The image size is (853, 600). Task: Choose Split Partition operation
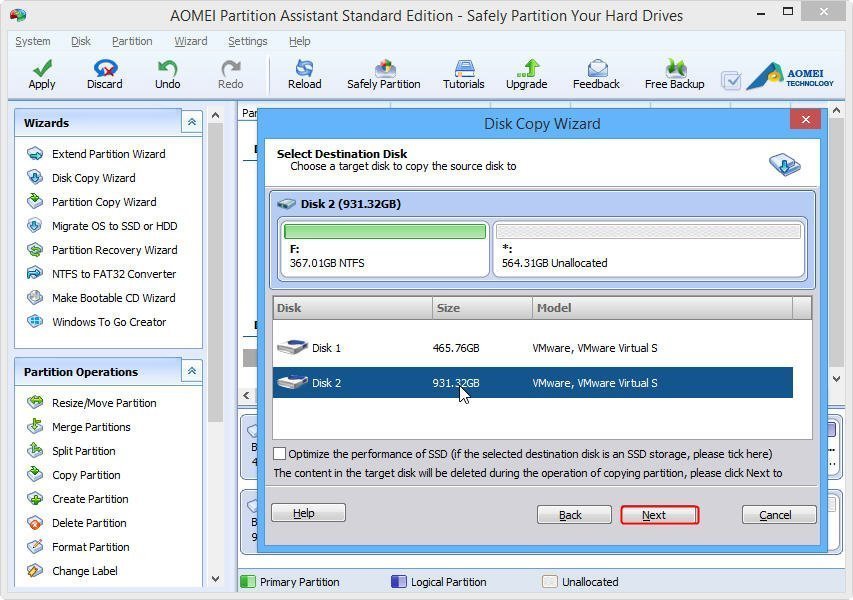71,450
